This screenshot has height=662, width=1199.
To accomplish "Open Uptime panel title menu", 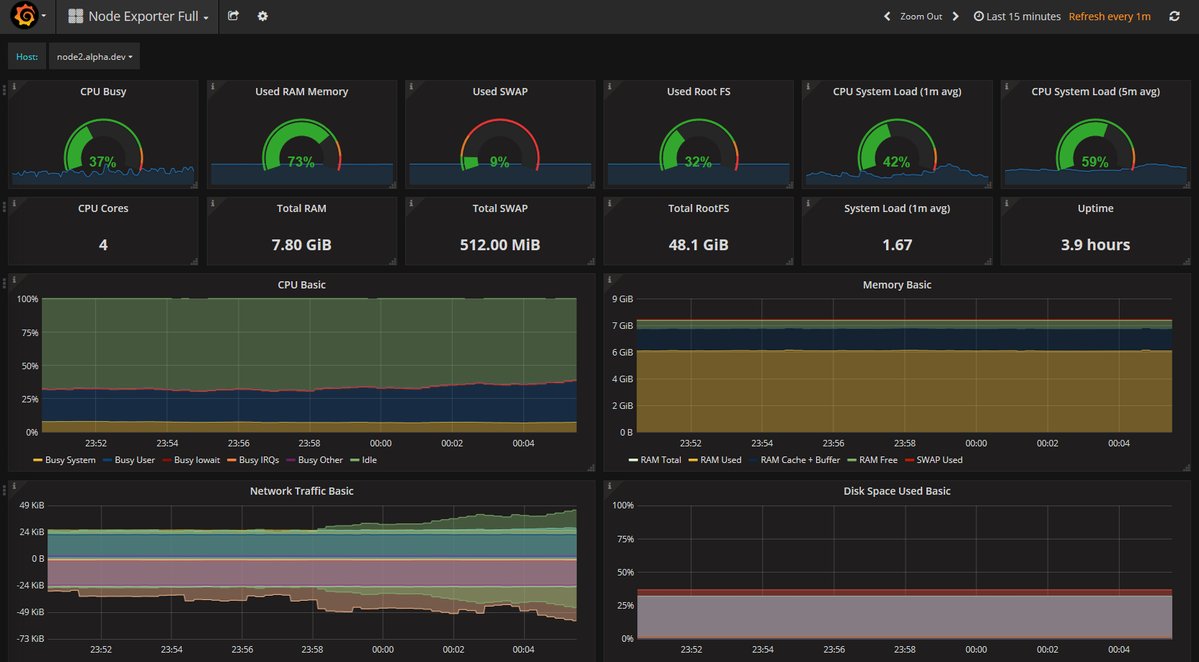I will coord(1095,209).
